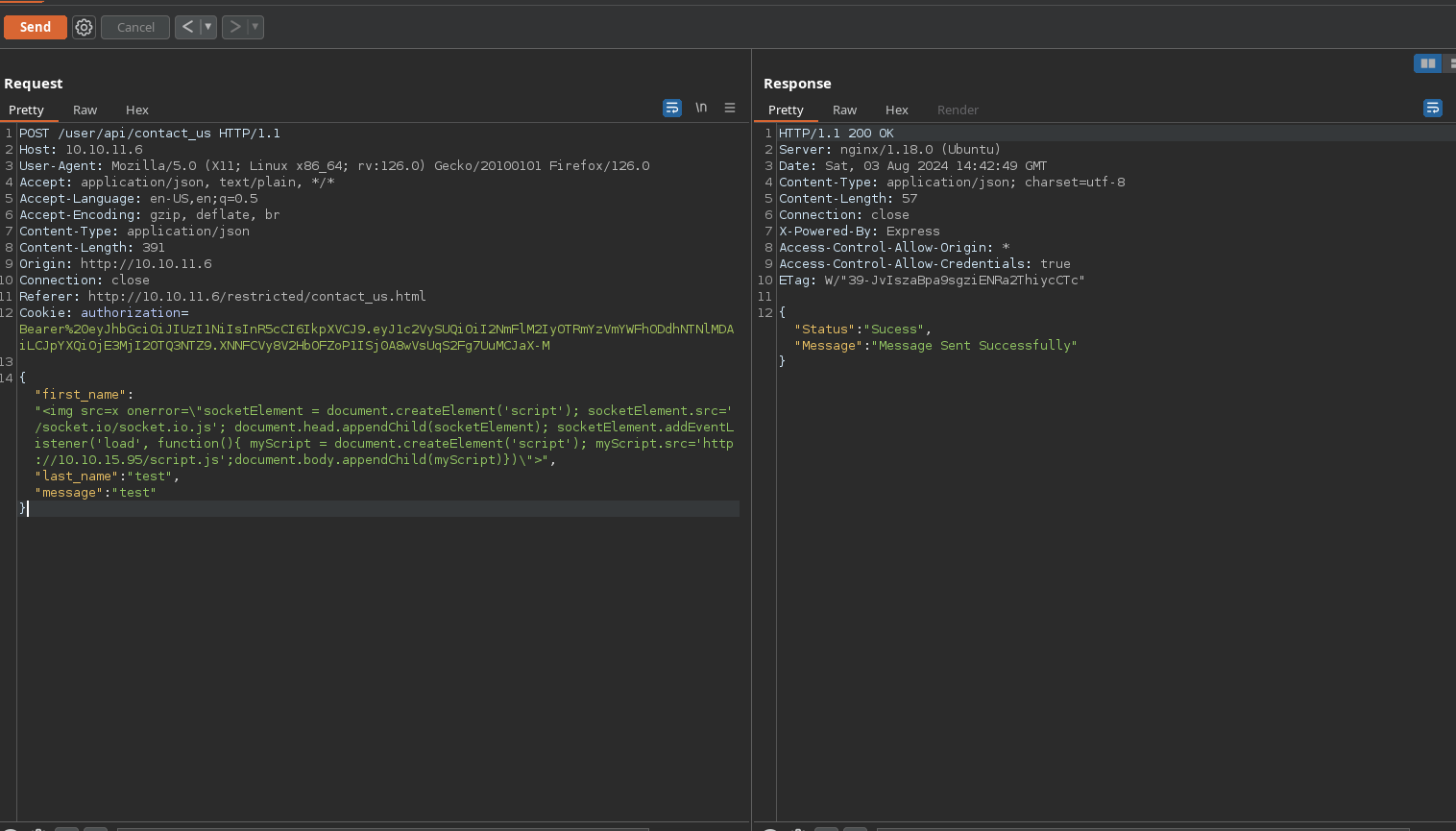This screenshot has width=1456, height=831.
Task: Click Content-Length: 391 header
Action: pyautogui.click(x=92, y=247)
